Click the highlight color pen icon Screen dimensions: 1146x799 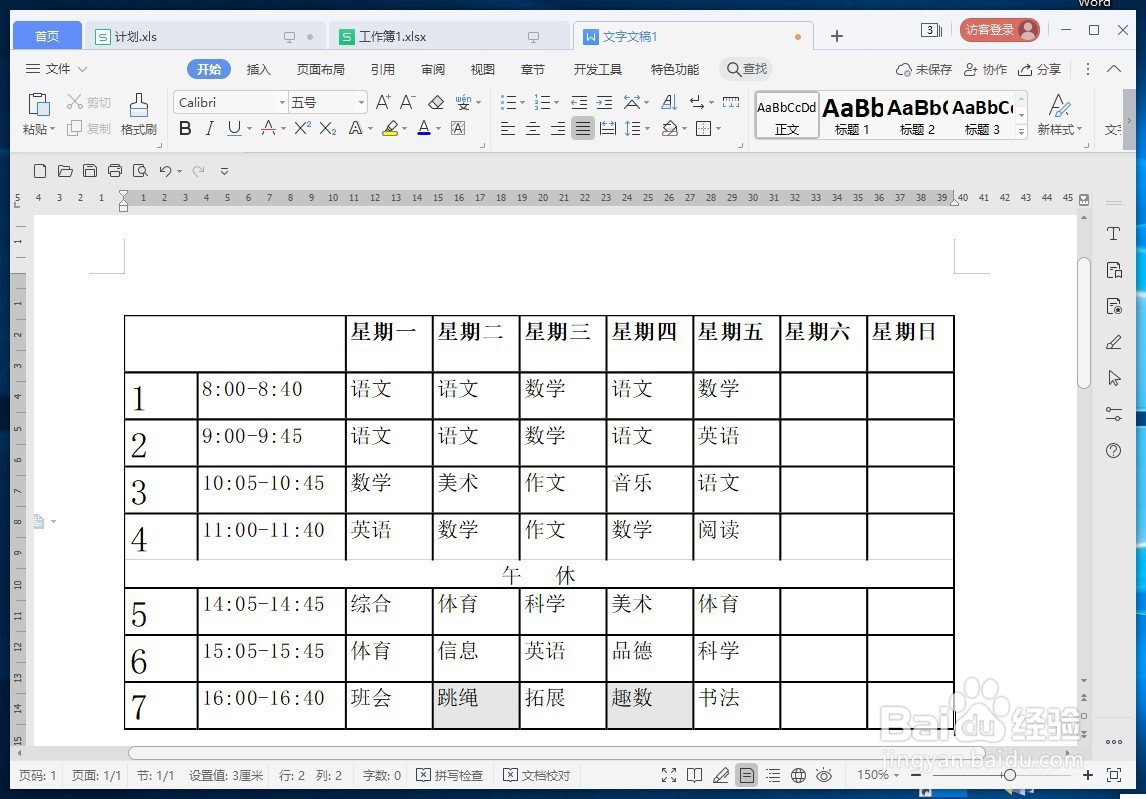pos(391,129)
